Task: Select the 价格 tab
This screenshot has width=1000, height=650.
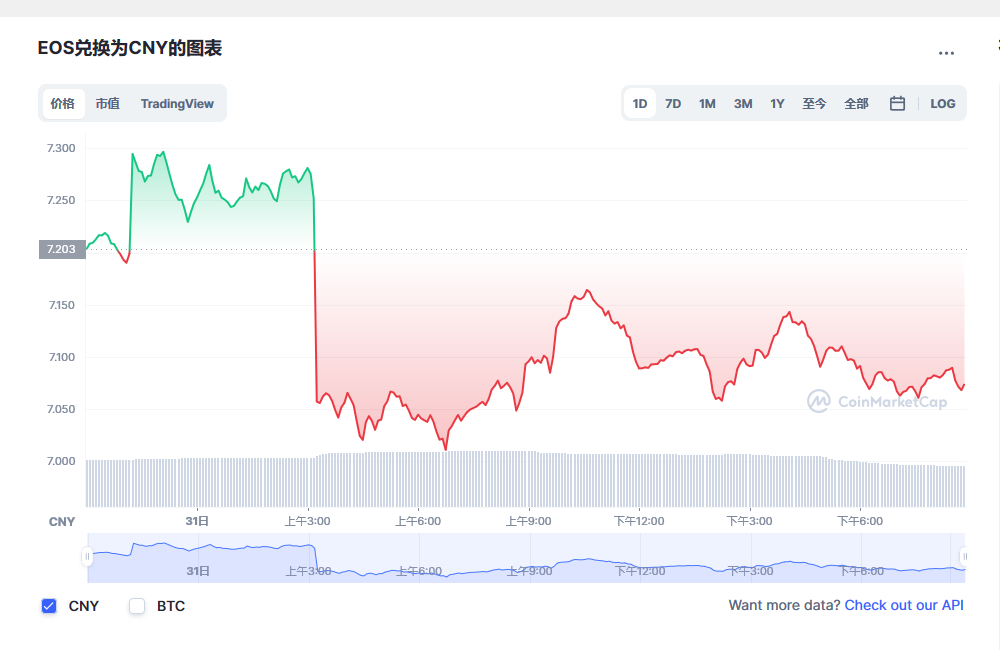Action: (x=62, y=103)
